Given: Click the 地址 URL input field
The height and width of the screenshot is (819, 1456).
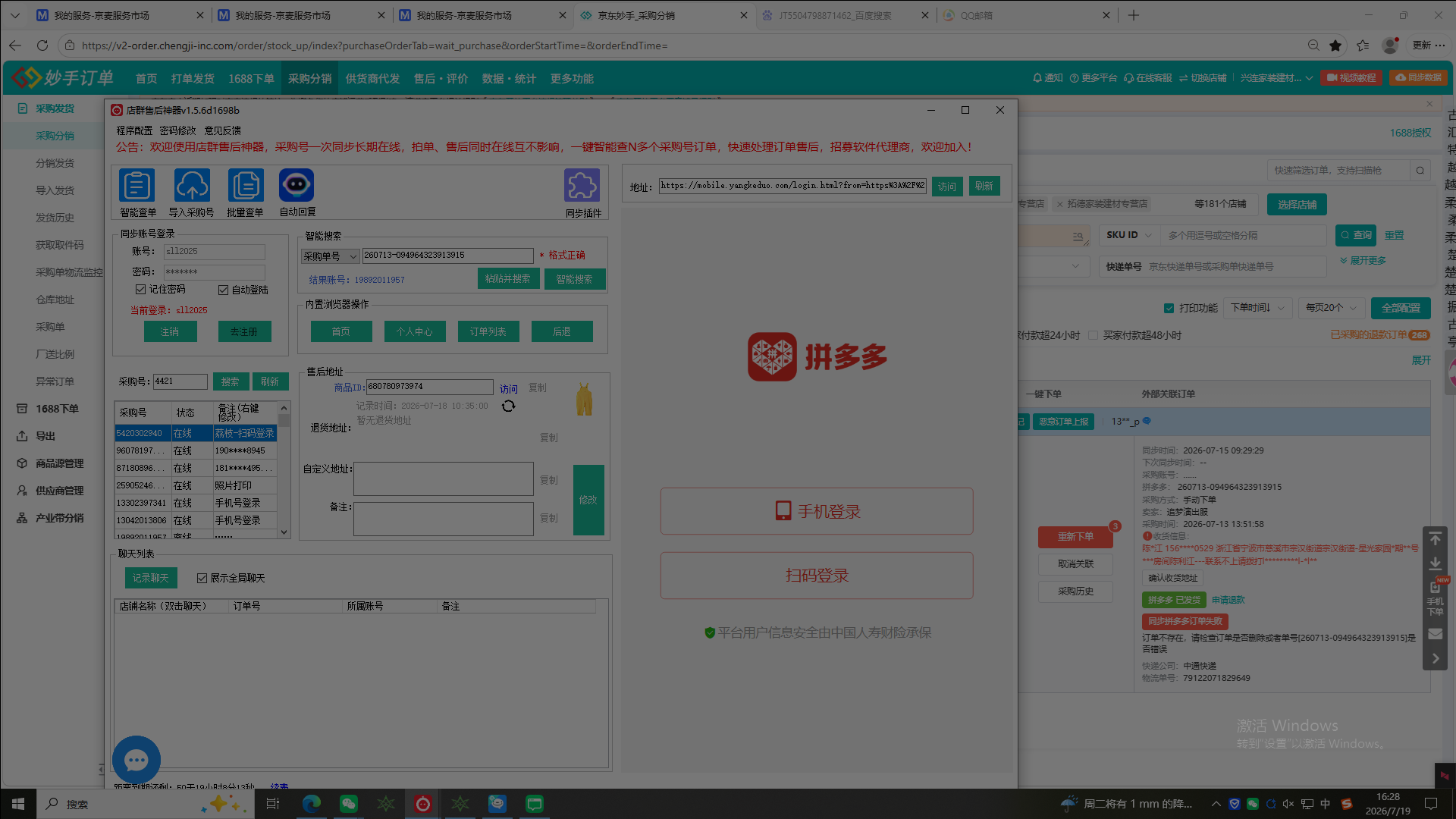Looking at the screenshot, I should [793, 186].
